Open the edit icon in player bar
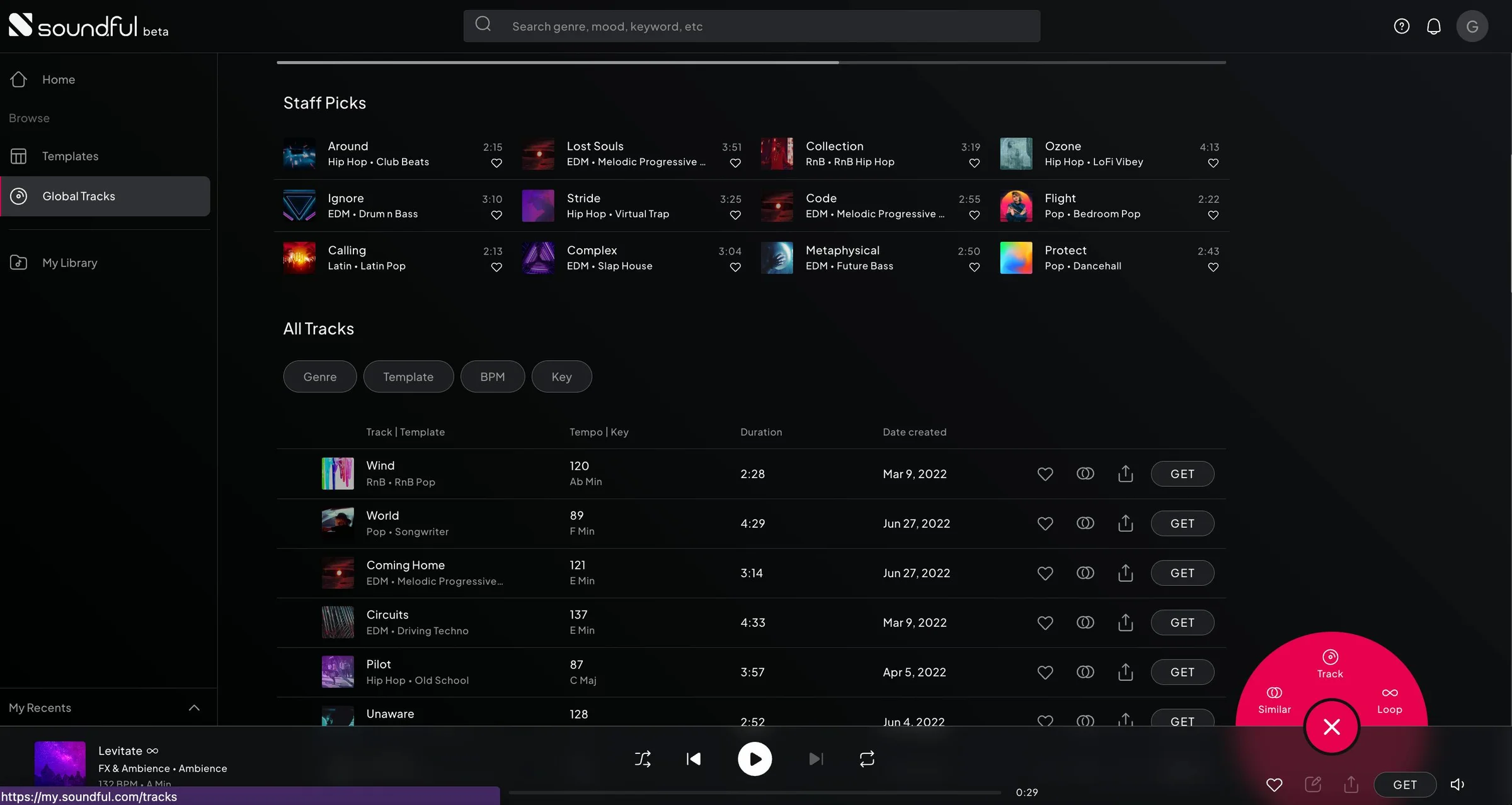The image size is (1512, 805). click(1313, 784)
